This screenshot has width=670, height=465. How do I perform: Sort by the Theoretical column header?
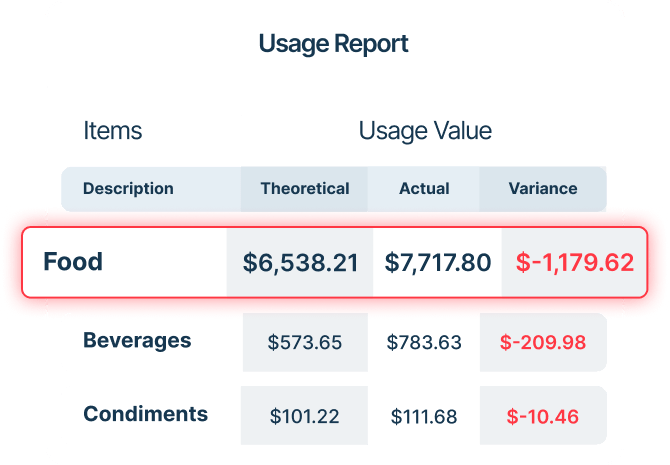coord(305,188)
